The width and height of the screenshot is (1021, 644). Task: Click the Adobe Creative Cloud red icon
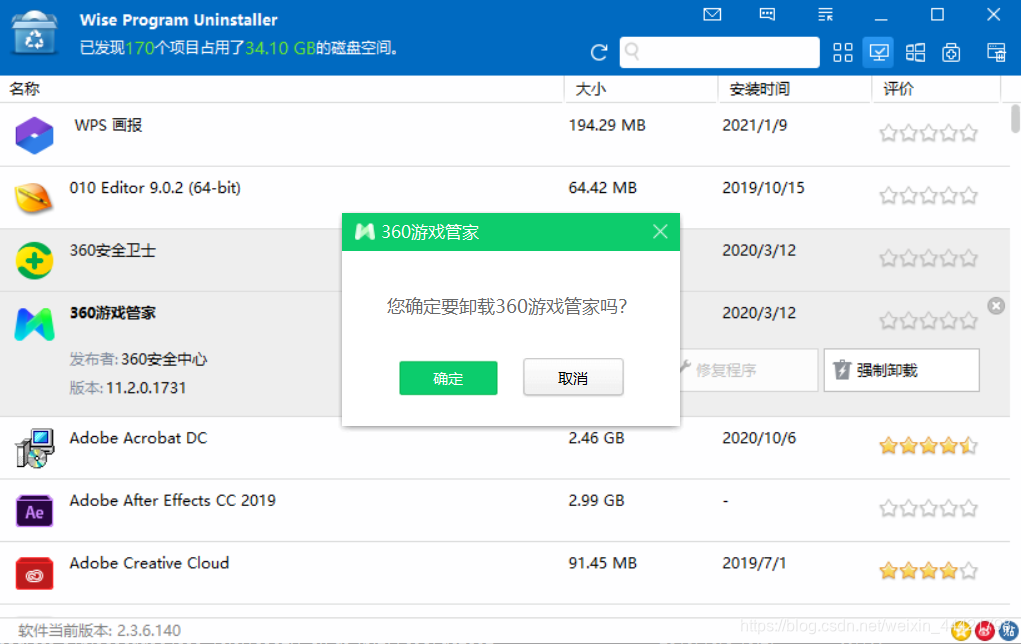pos(34,573)
